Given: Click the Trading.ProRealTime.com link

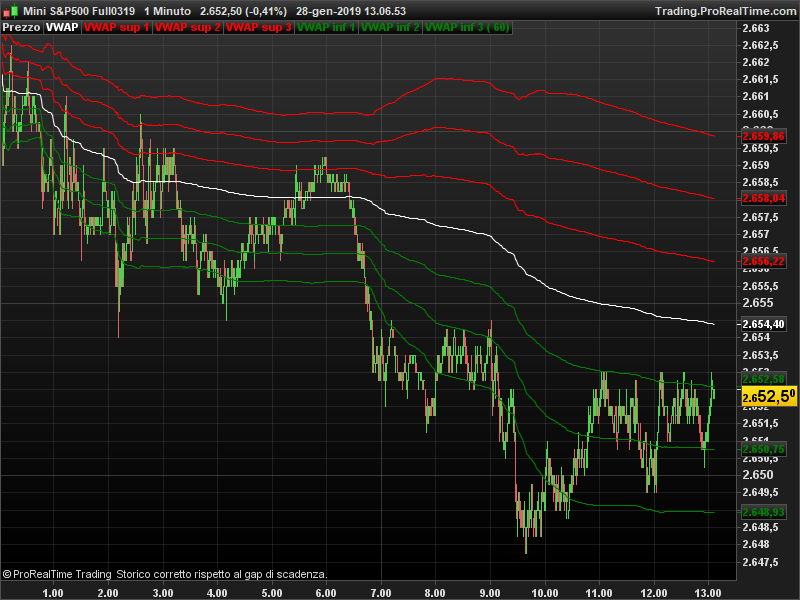Looking at the screenshot, I should pos(726,11).
